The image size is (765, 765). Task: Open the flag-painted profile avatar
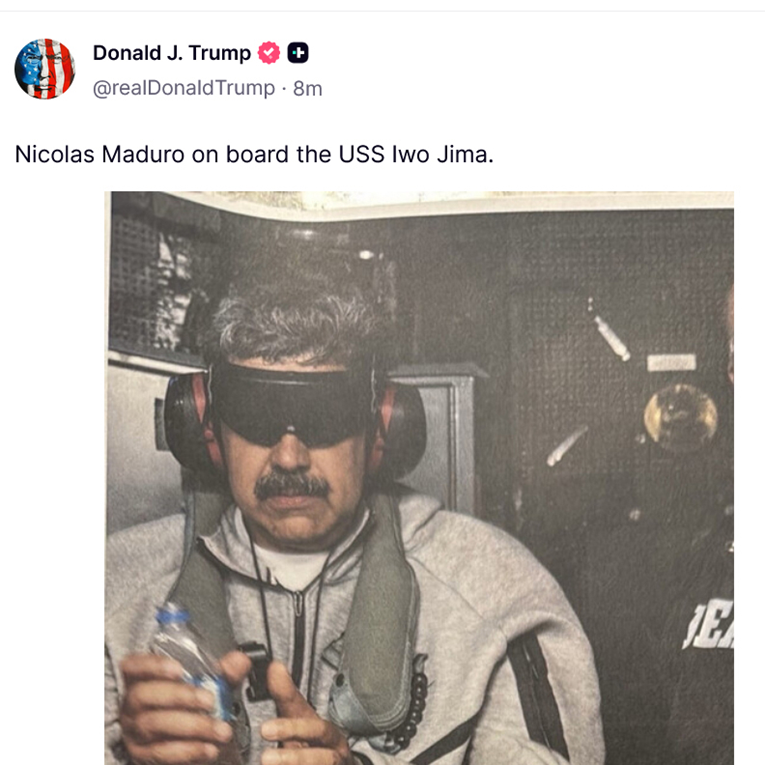(45, 69)
